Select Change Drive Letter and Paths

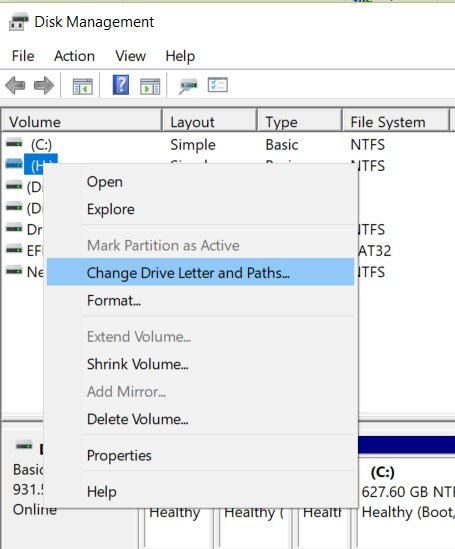[200, 272]
